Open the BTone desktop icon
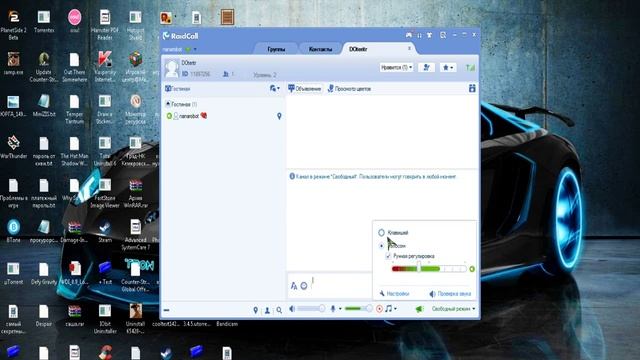 click(x=13, y=231)
